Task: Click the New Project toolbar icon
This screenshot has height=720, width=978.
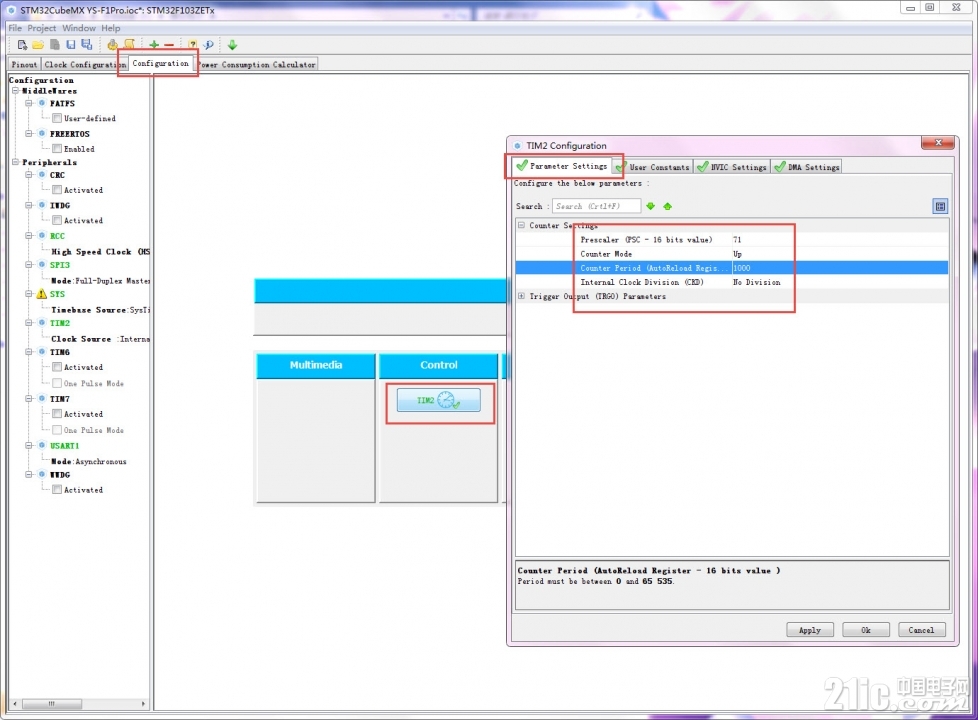Action: pyautogui.click(x=22, y=45)
